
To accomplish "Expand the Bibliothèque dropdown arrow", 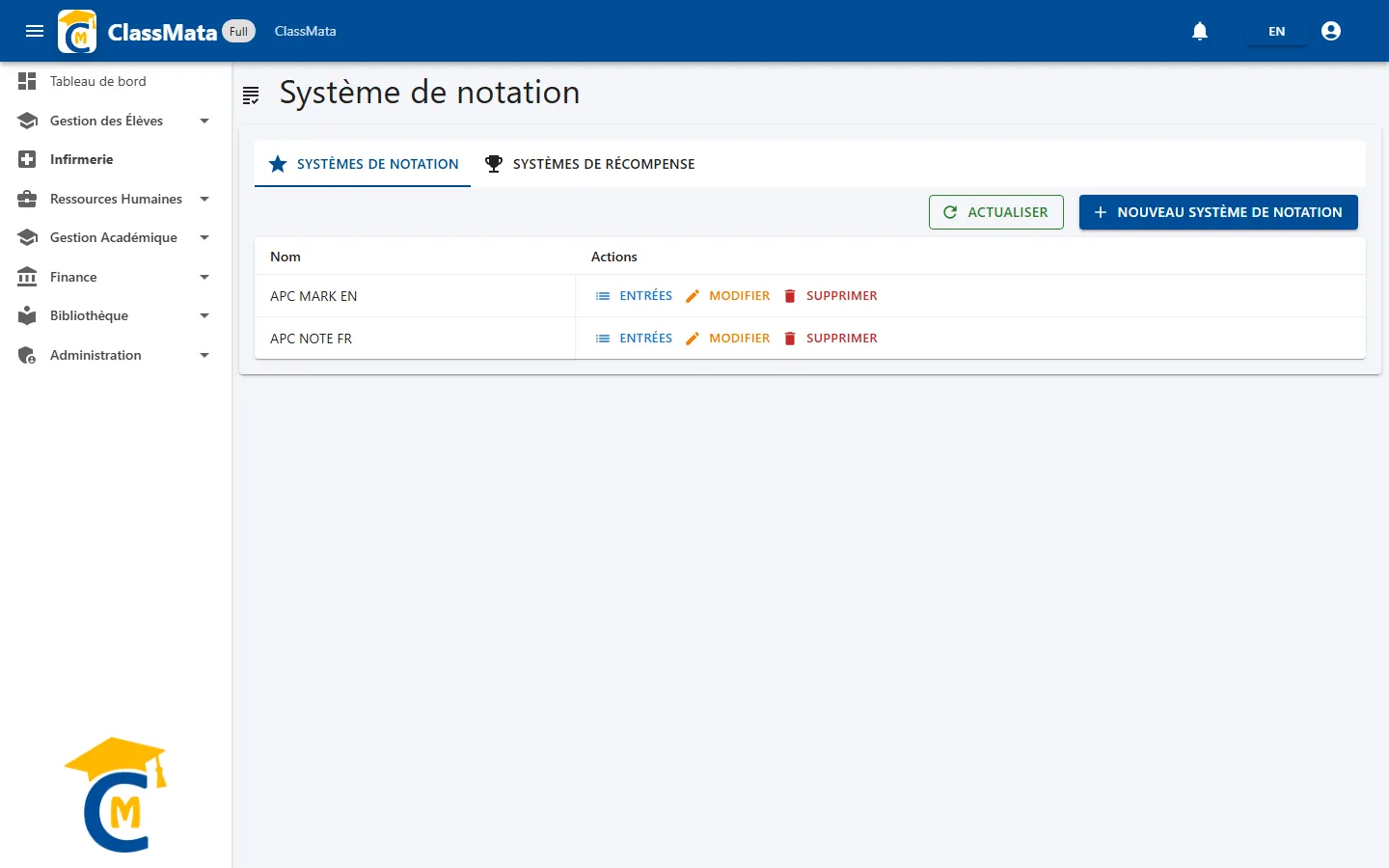I will click(x=204, y=315).
